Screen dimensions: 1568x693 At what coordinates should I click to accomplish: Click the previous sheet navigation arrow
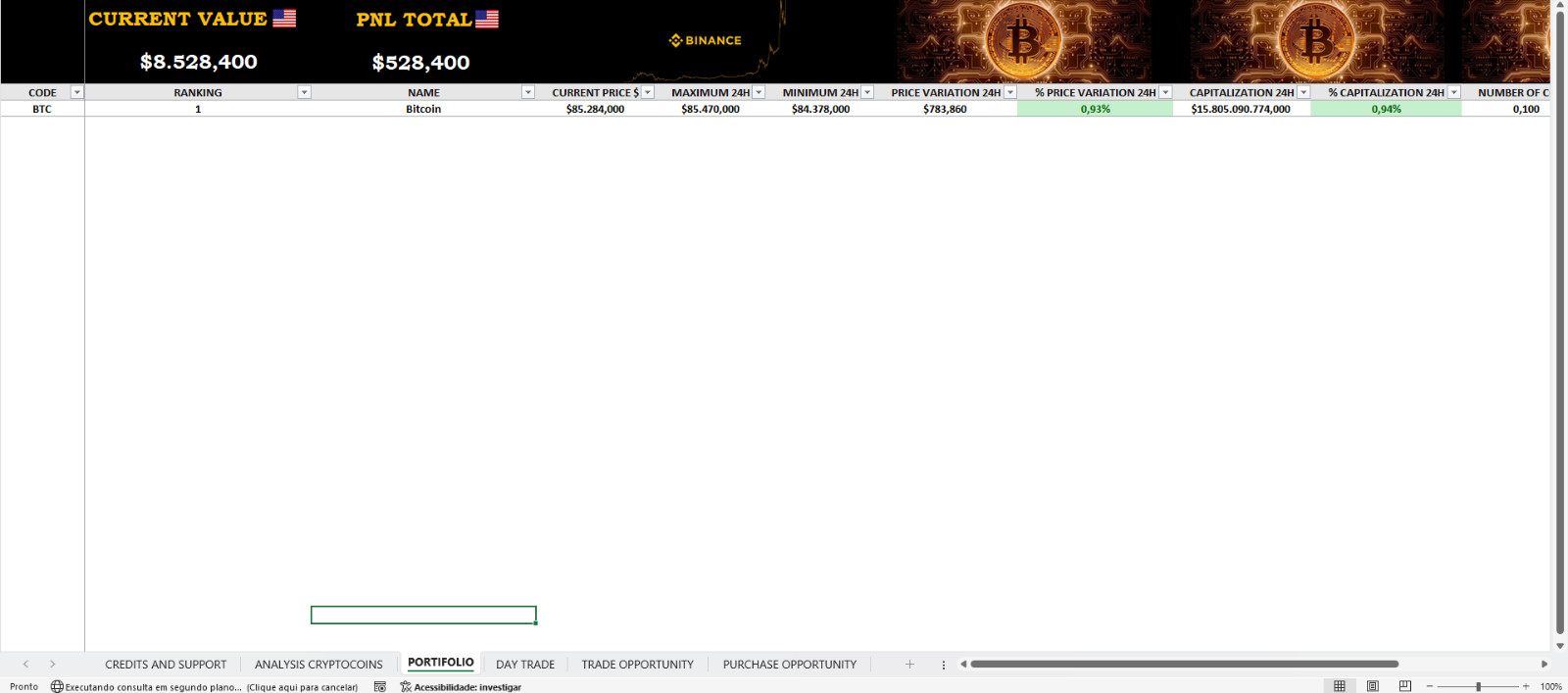click(x=25, y=665)
